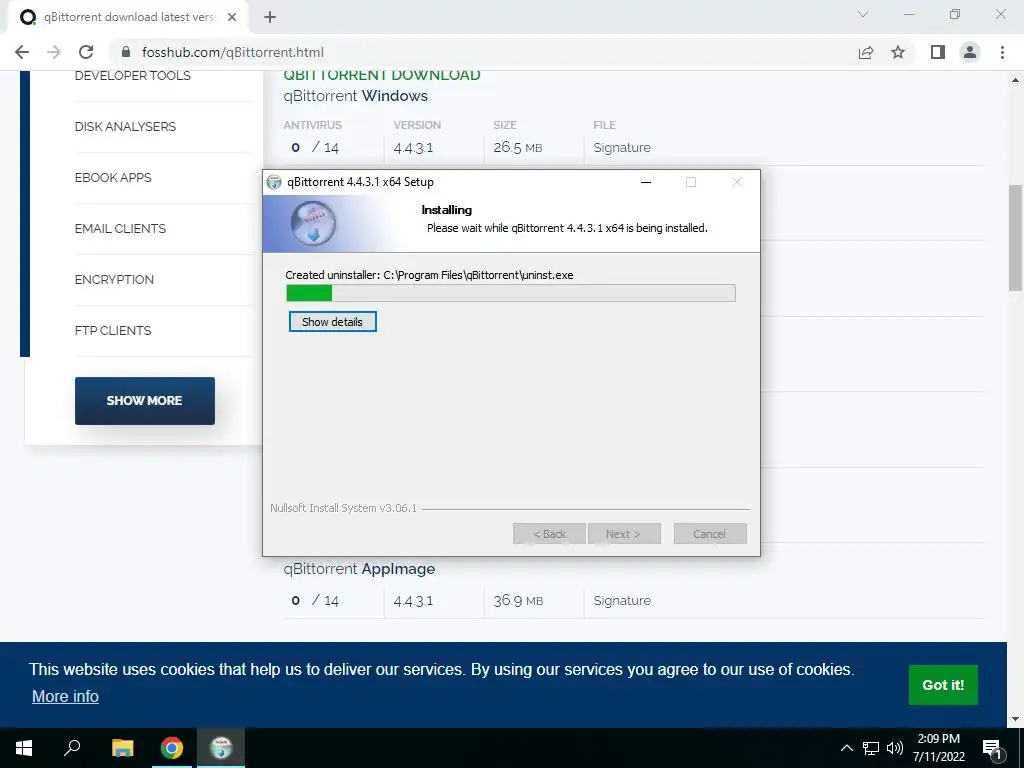
Task: Click the address bar URL
Action: [232, 52]
